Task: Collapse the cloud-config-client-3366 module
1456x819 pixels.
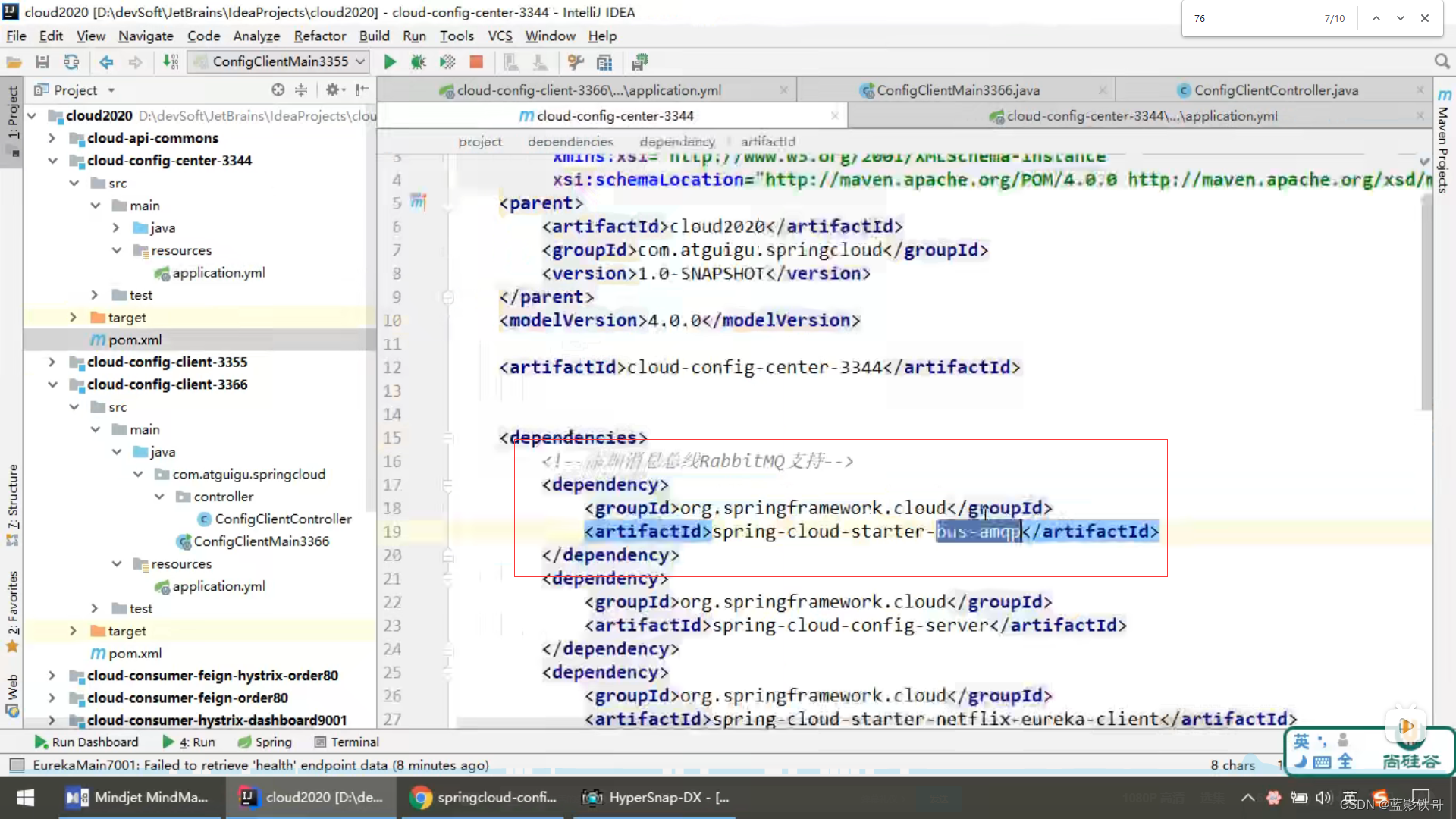Action: click(52, 384)
